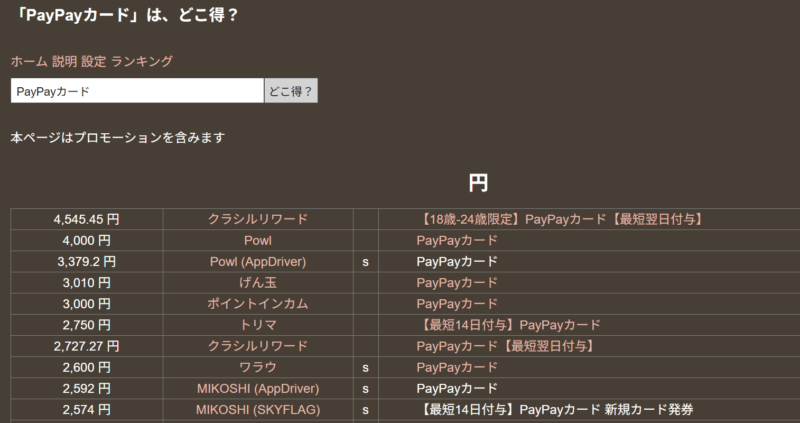Open the 【18歳-24歳限定】PayPayカード offer link
Screen dimensions: 800x423
[x=561, y=219]
